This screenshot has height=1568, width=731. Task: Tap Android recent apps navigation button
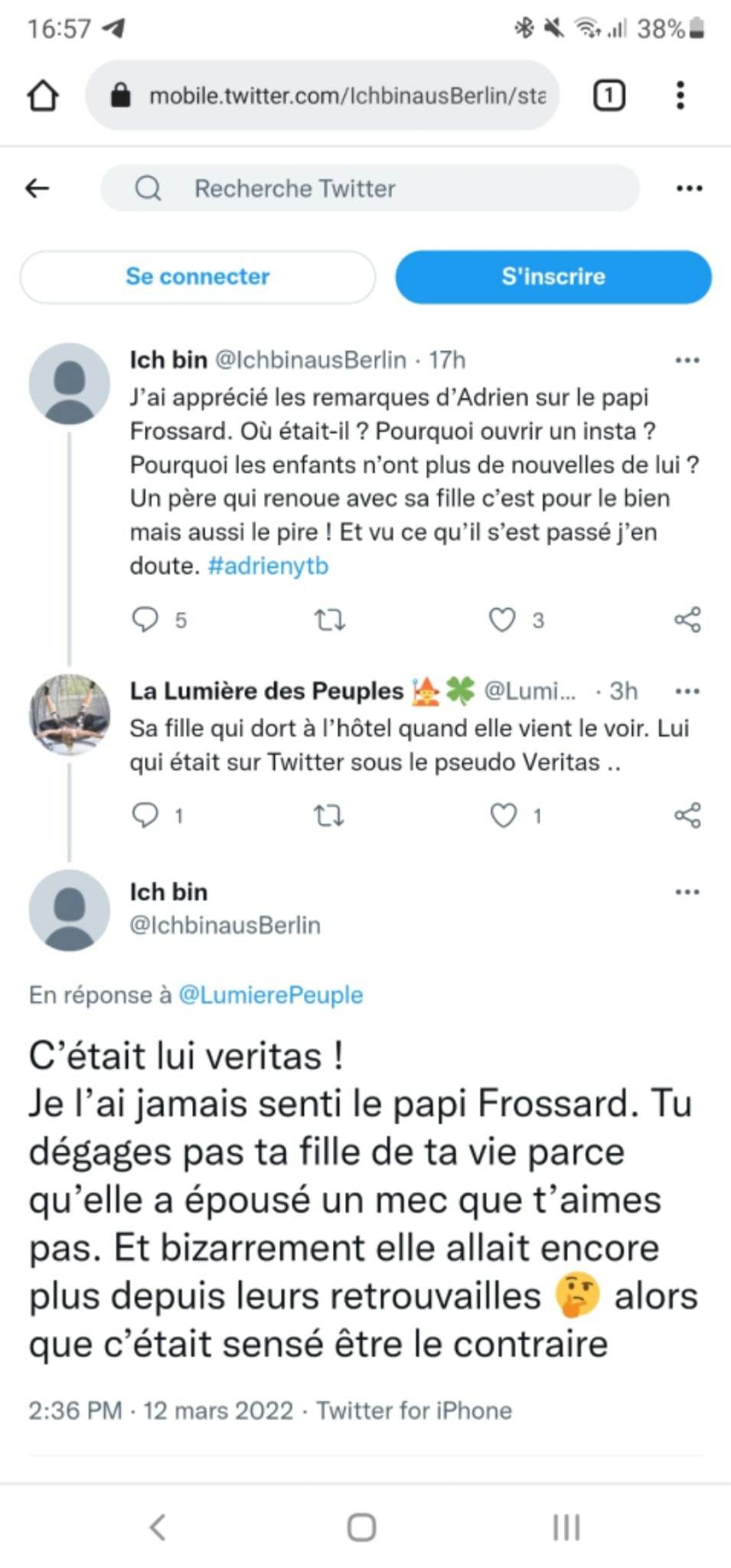coord(566,1527)
